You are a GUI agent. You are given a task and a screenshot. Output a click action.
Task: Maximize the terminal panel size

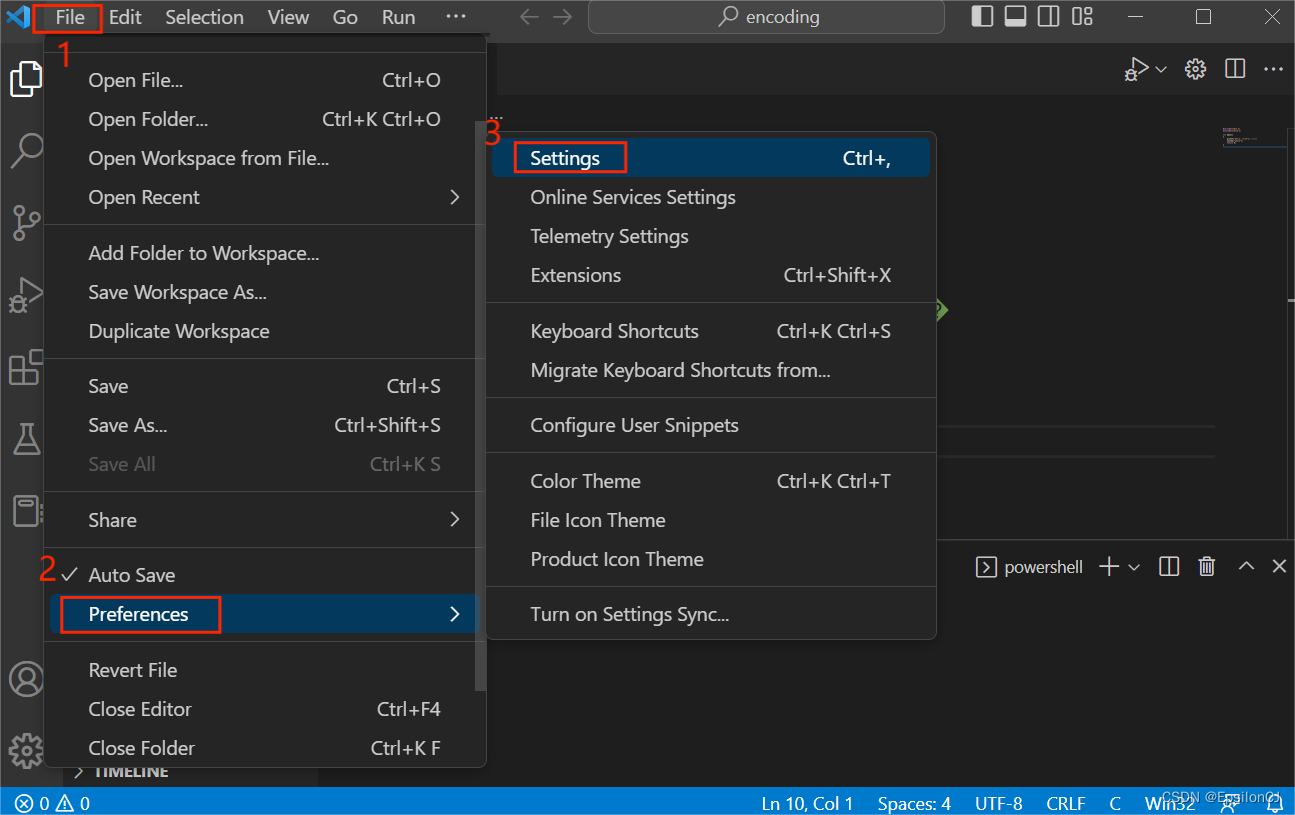pyautogui.click(x=1246, y=567)
